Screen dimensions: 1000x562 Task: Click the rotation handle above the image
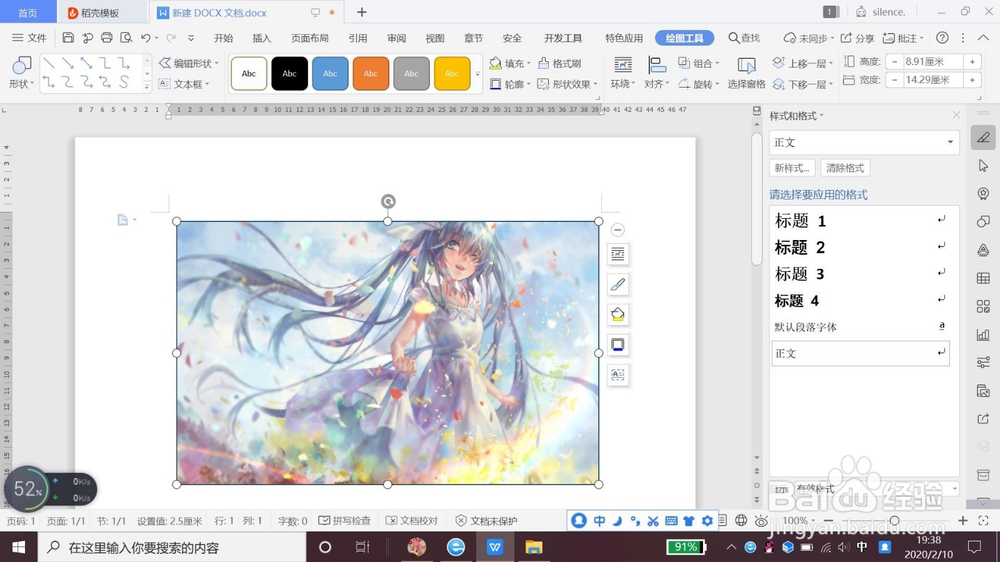click(x=388, y=202)
